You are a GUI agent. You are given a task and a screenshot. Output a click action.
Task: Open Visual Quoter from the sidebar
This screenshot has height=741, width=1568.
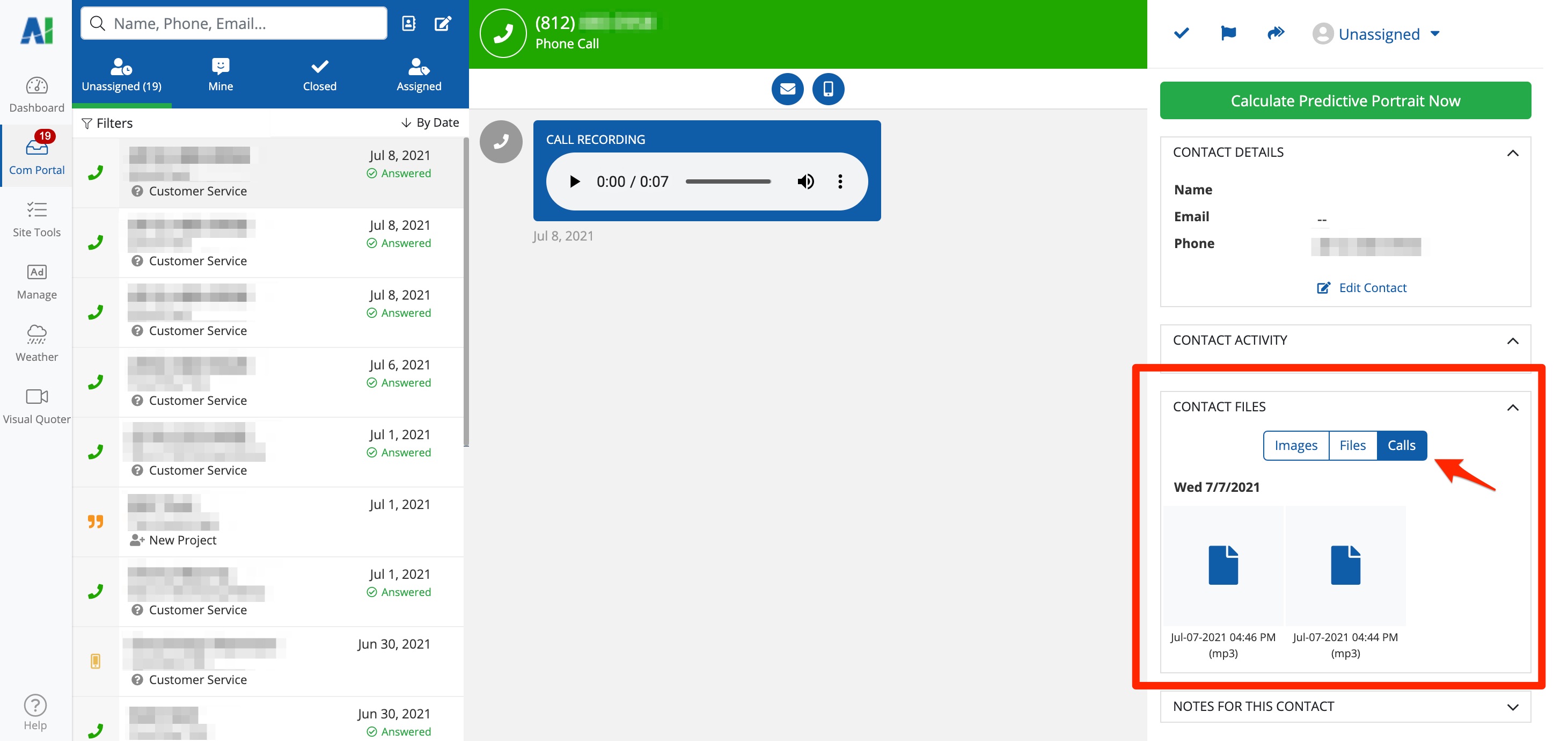click(36, 405)
